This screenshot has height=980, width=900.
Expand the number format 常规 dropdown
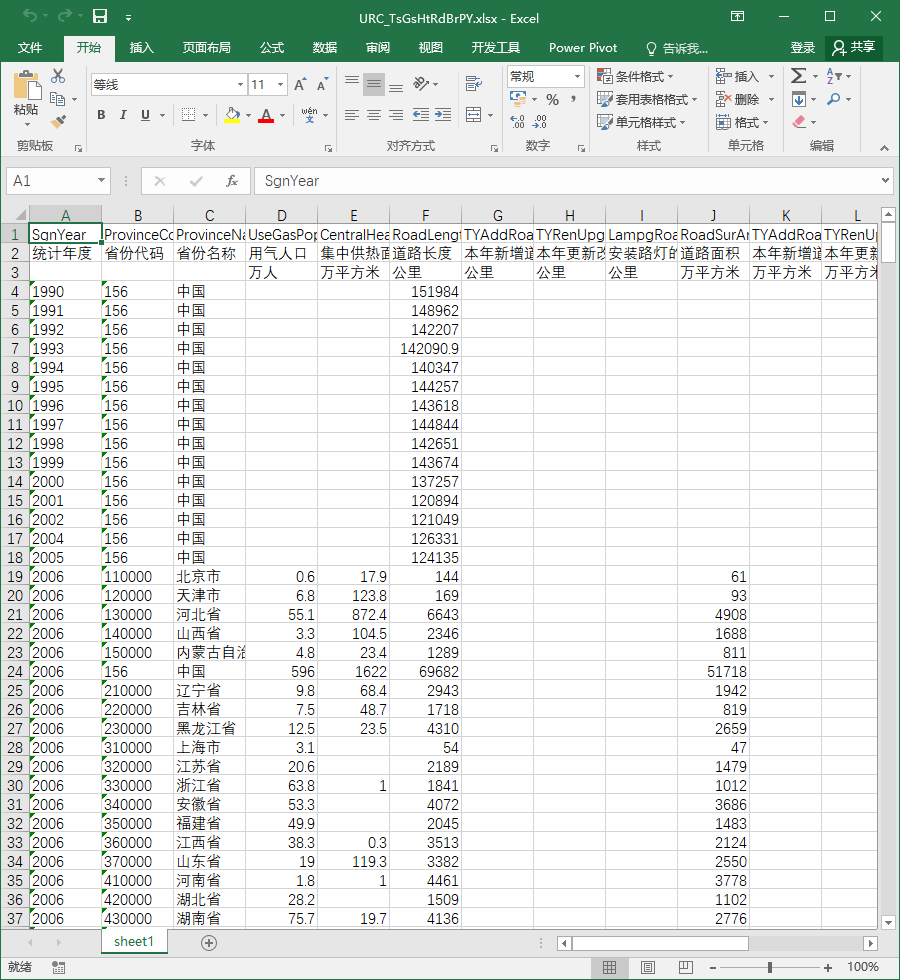coord(577,76)
